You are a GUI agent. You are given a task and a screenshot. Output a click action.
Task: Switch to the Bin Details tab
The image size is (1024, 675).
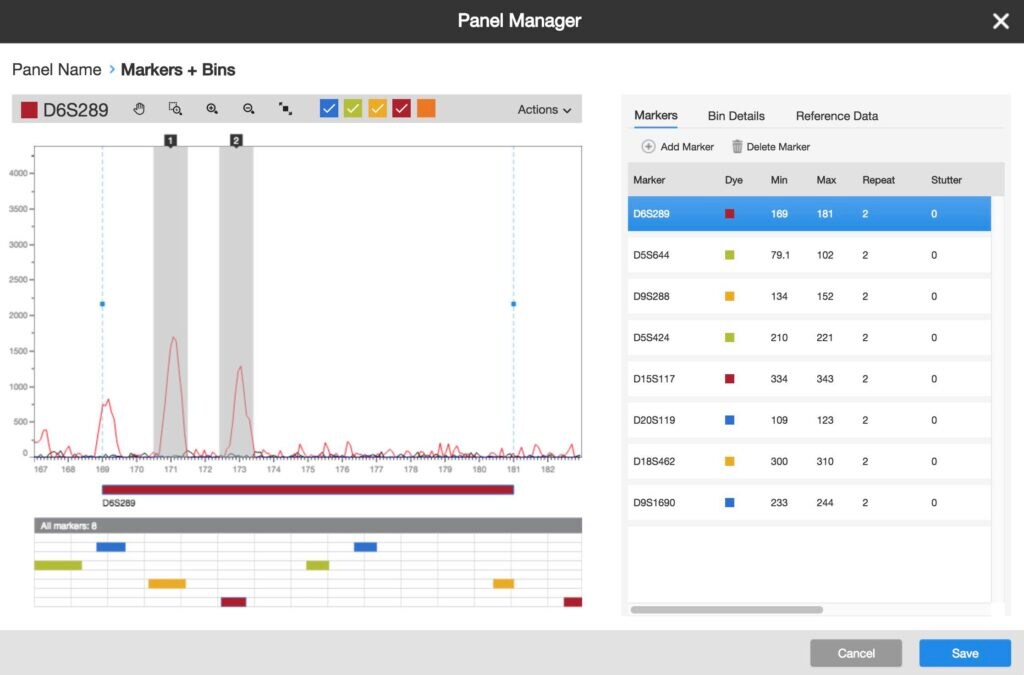(x=736, y=116)
